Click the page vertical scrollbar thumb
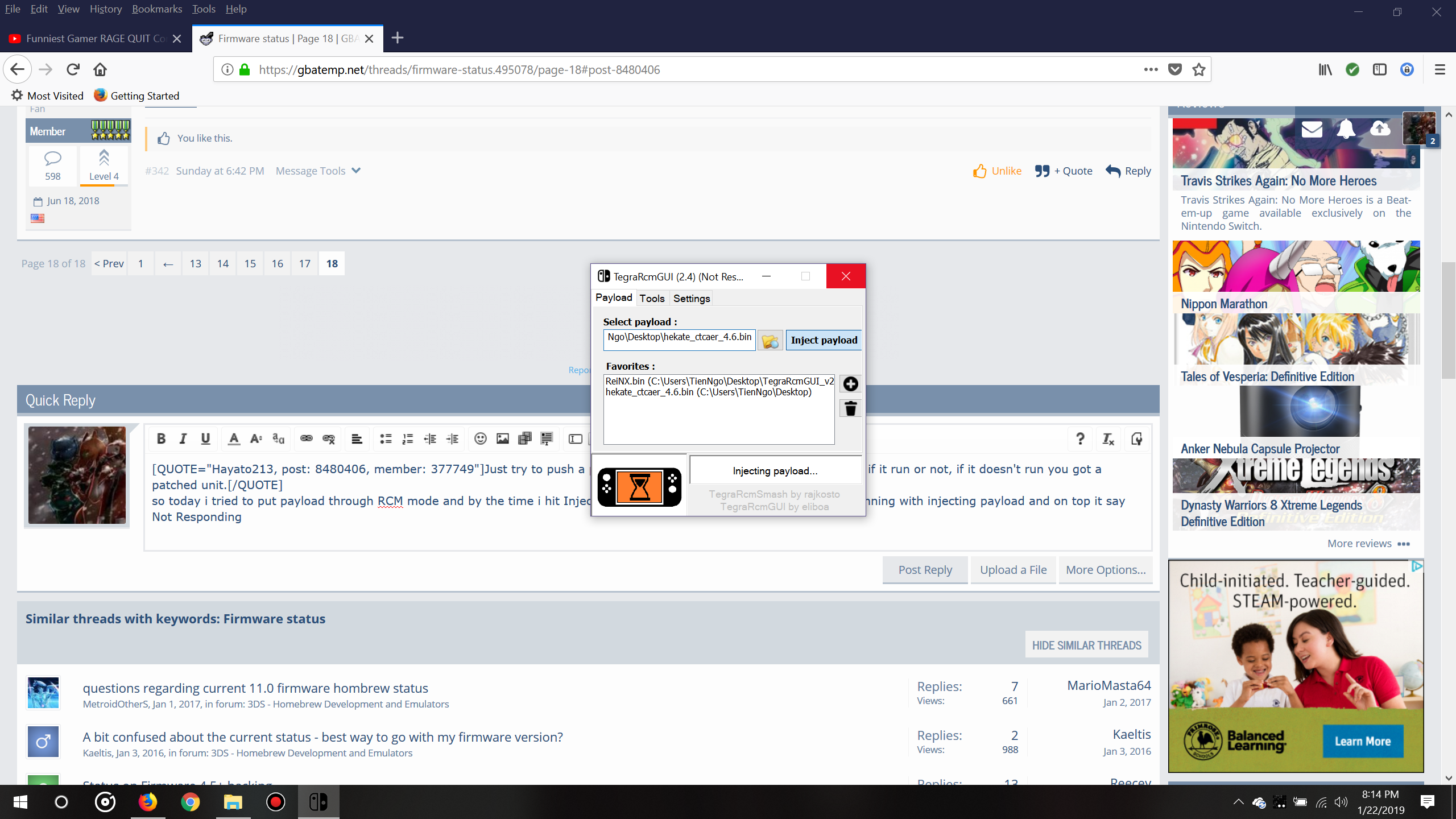Viewport: 1456px width, 819px height. [x=1448, y=320]
